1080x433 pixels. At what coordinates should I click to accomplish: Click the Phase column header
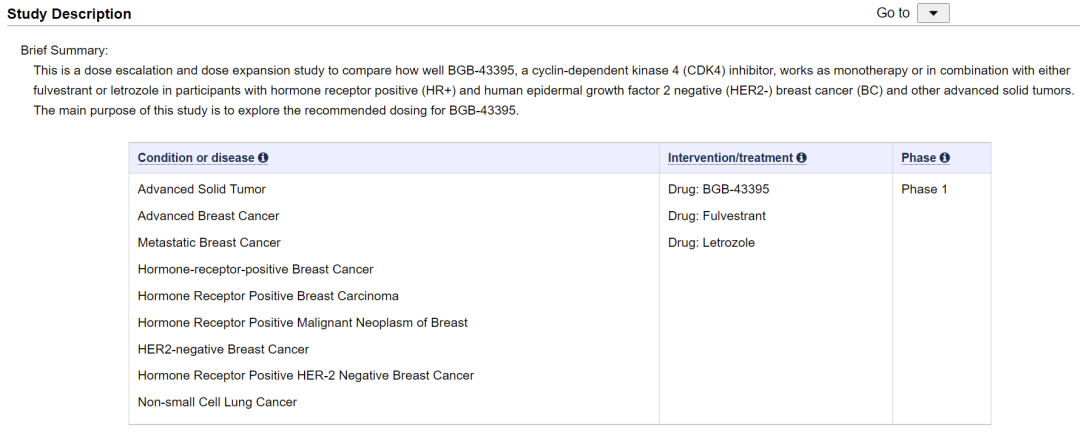(x=918, y=158)
